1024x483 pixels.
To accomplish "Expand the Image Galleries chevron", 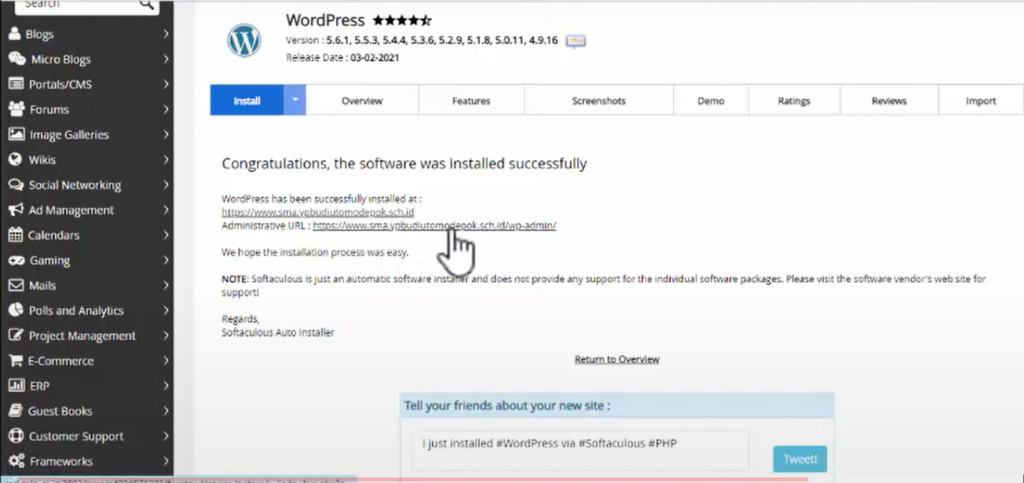I will (166, 134).
